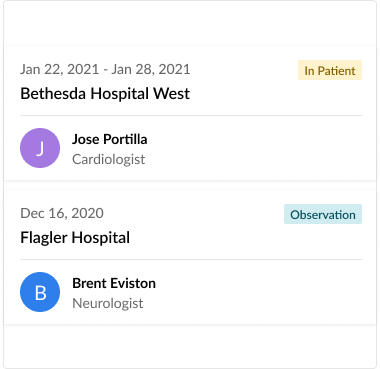Click the Jose Portilla provider name

click(x=110, y=139)
